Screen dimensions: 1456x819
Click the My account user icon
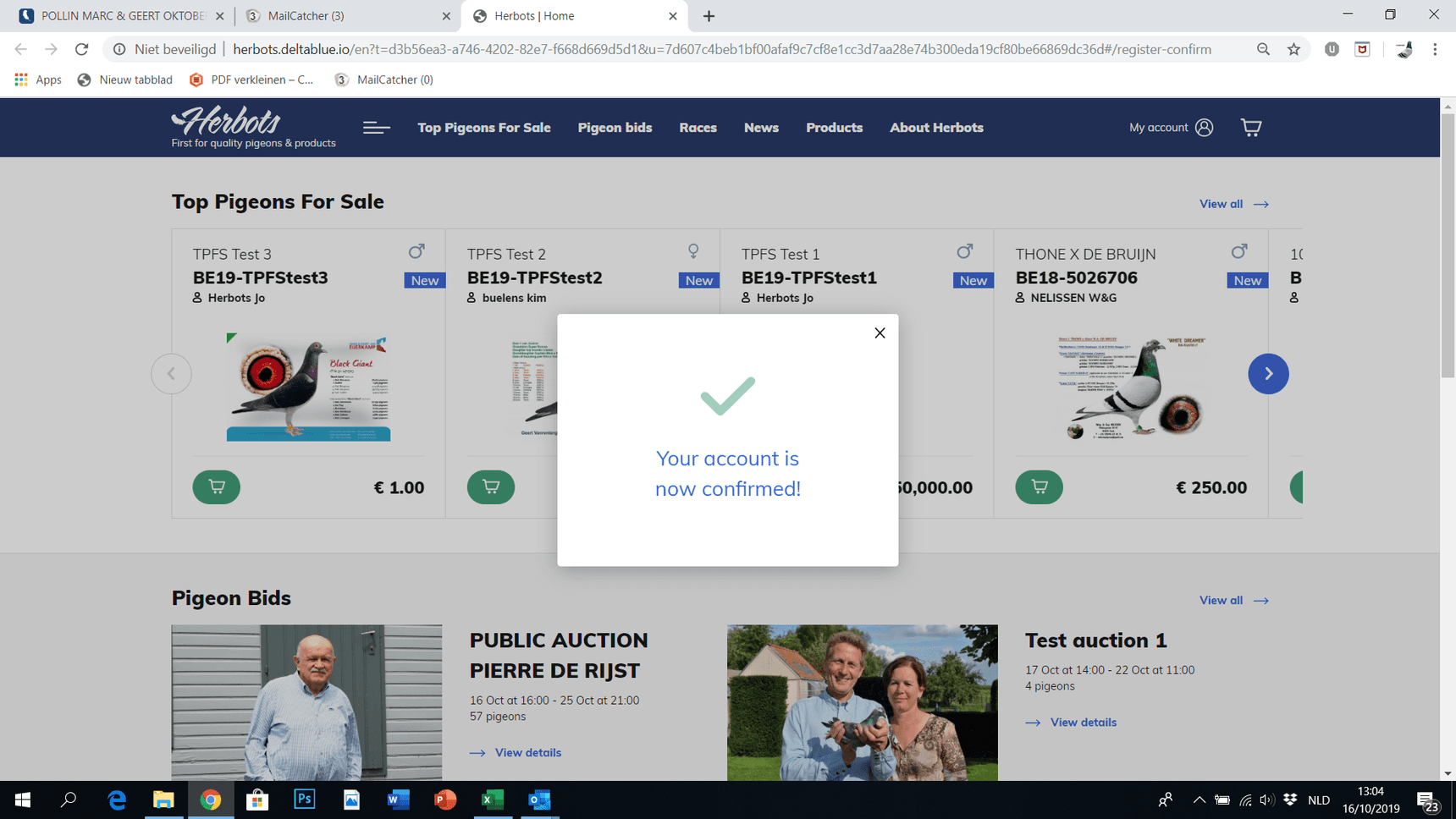pyautogui.click(x=1204, y=128)
